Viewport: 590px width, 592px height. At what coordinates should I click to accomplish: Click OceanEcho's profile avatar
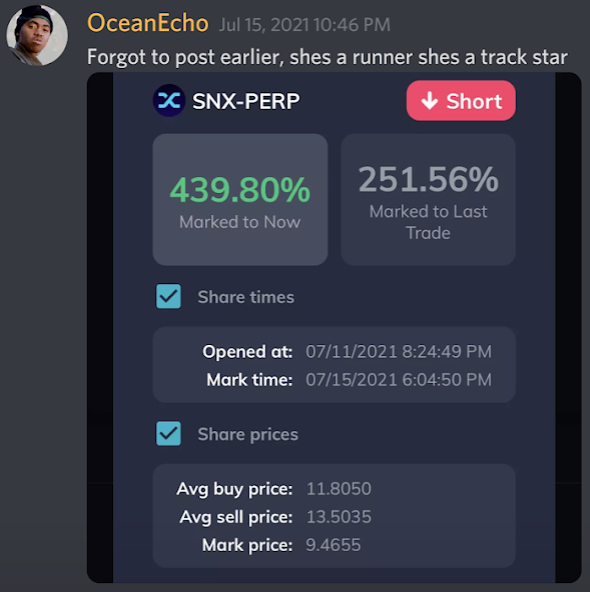pos(37,35)
